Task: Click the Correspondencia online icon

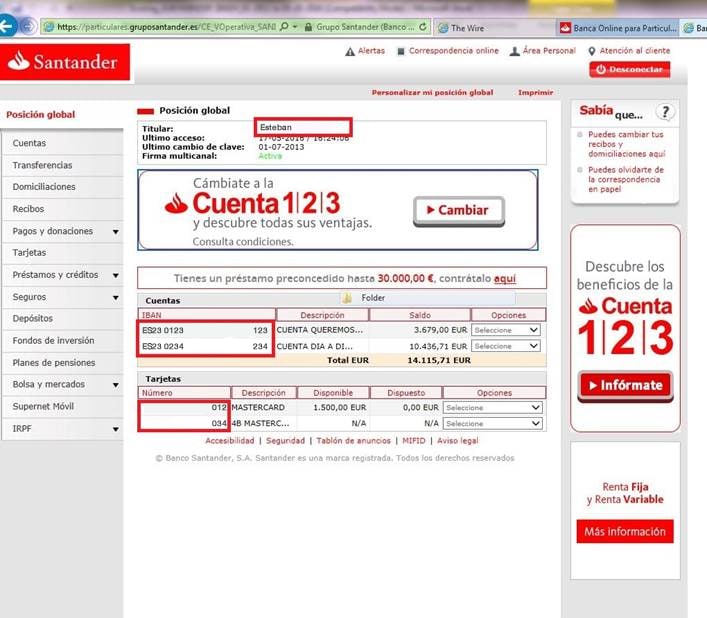Action: (401, 51)
